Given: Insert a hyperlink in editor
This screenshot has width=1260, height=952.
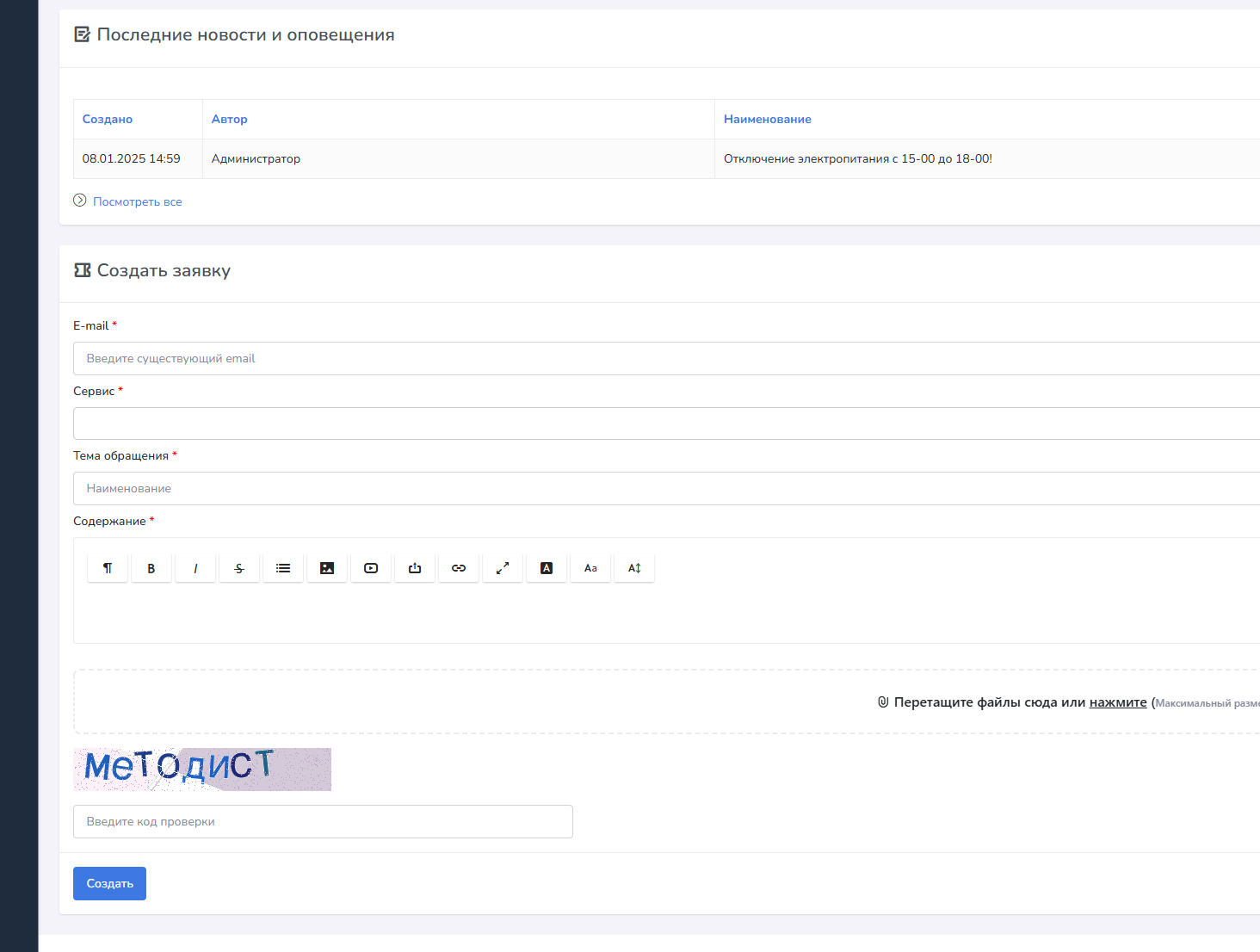Looking at the screenshot, I should click(459, 568).
